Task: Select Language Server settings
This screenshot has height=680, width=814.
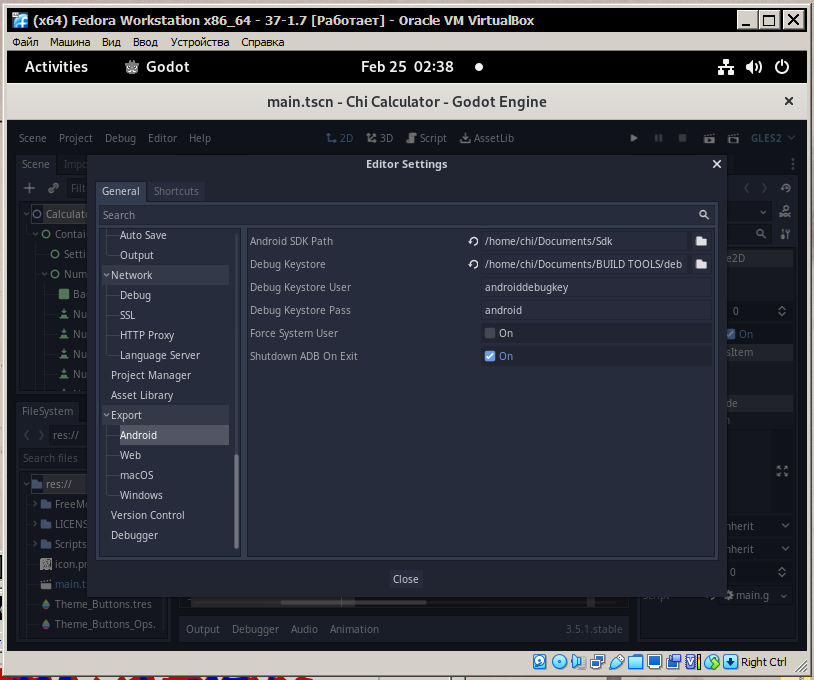Action: (x=160, y=355)
